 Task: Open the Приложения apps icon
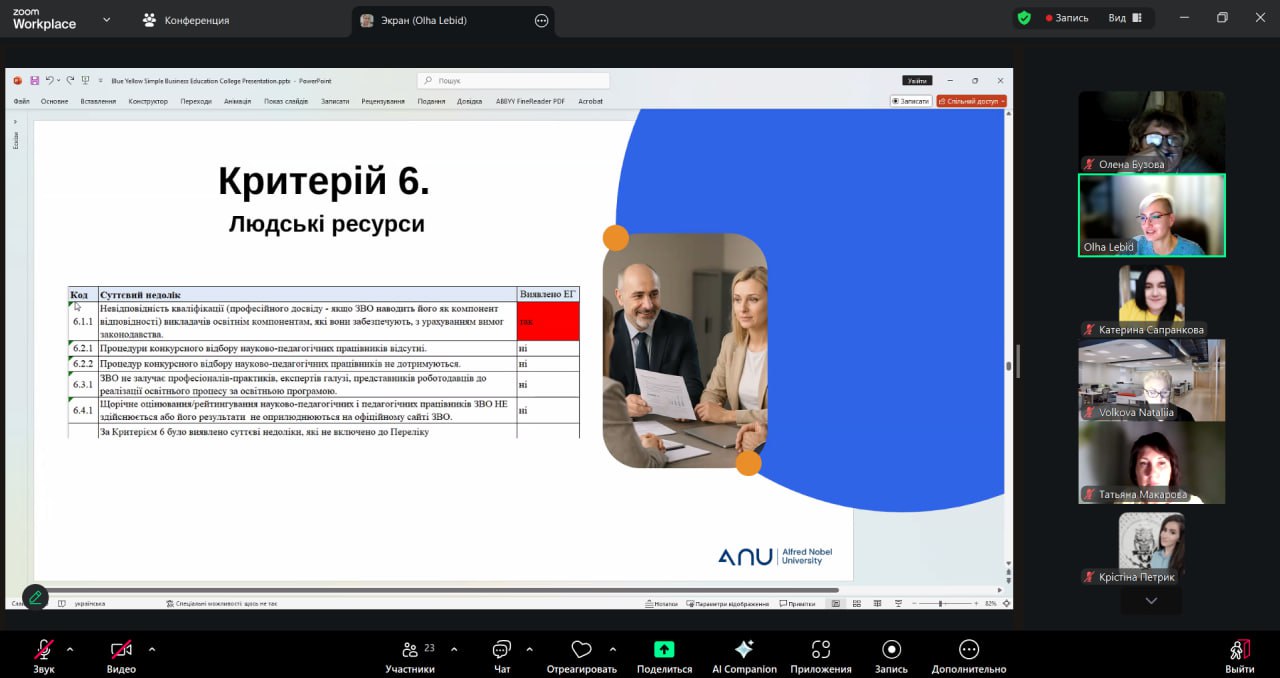pyautogui.click(x=821, y=650)
